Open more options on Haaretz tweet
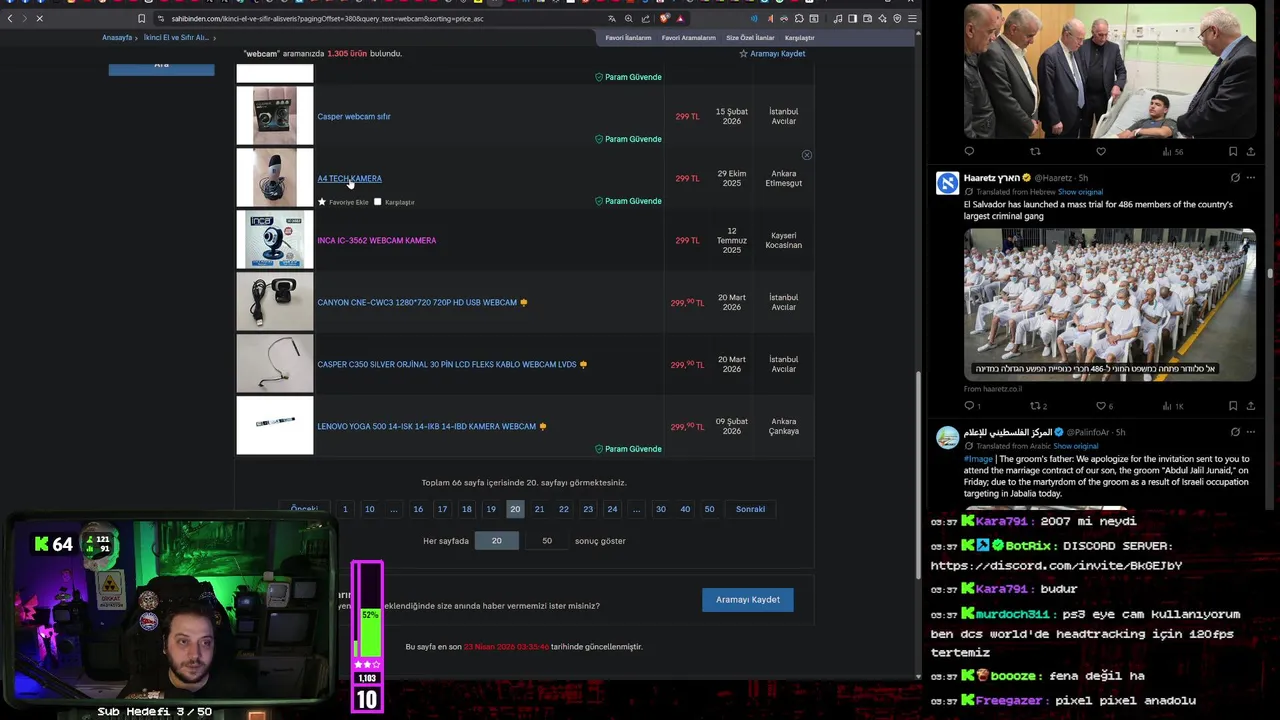This screenshot has height=720, width=1280. tap(1250, 178)
